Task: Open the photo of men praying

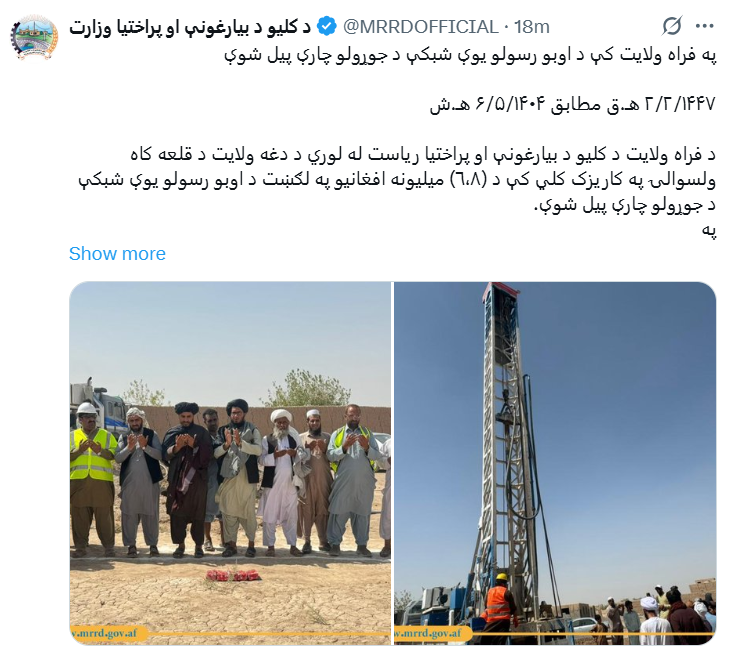Action: click(230, 463)
